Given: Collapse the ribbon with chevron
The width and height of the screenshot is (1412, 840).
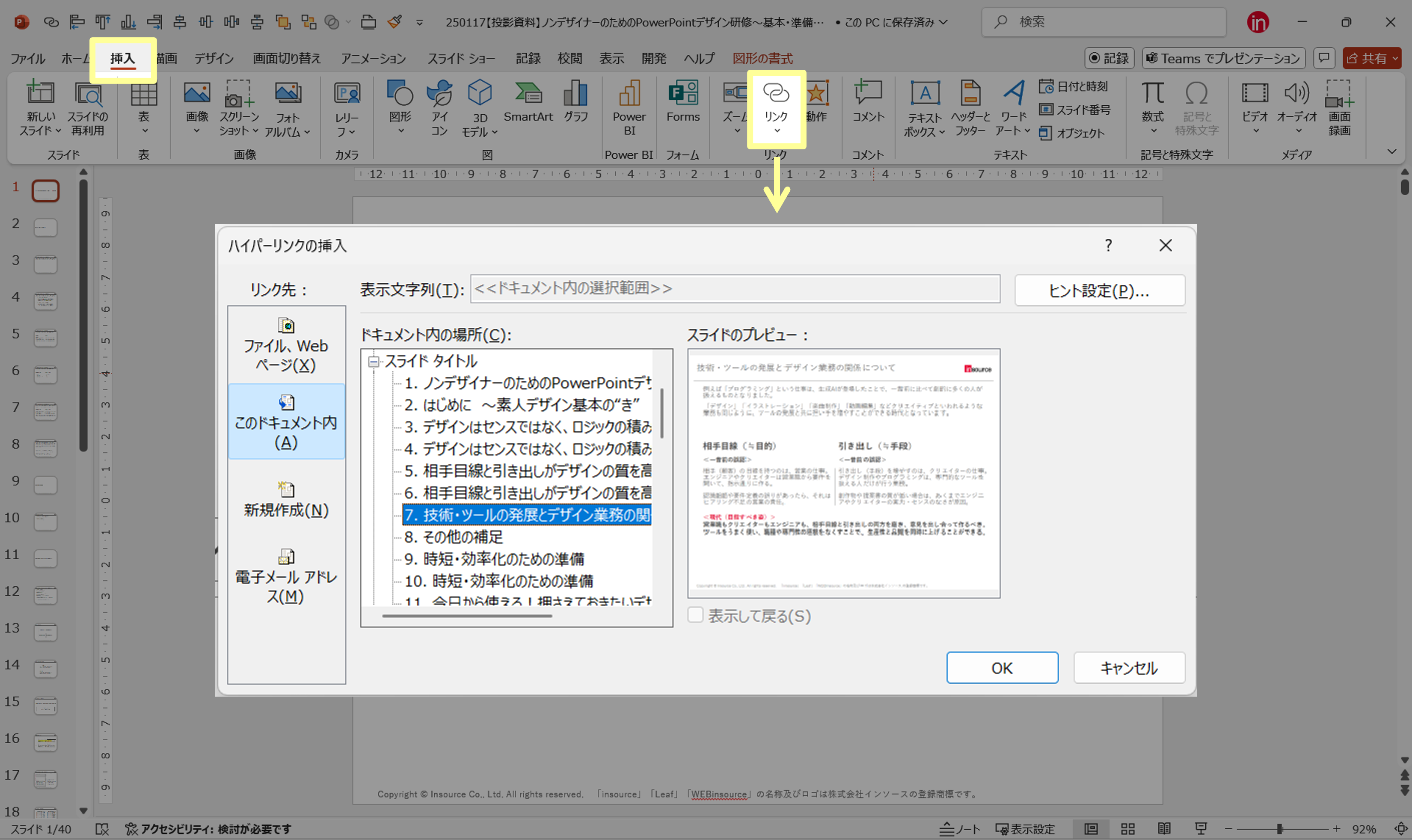Looking at the screenshot, I should (1392, 152).
